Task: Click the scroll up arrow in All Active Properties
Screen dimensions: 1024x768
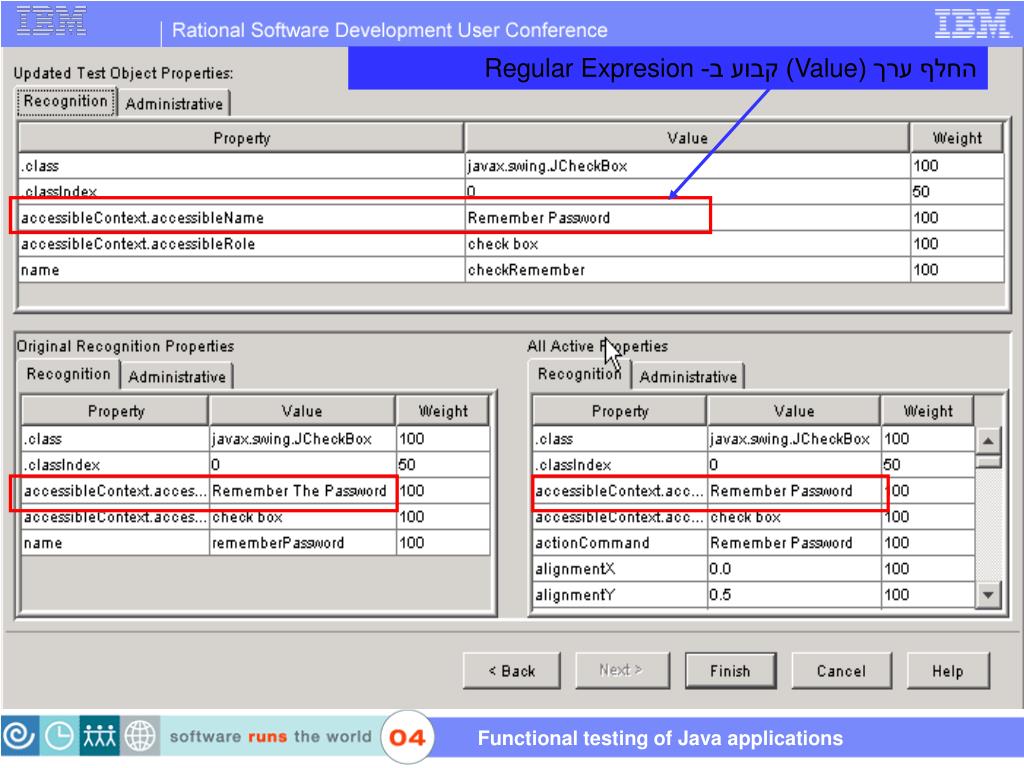Action: click(x=988, y=441)
